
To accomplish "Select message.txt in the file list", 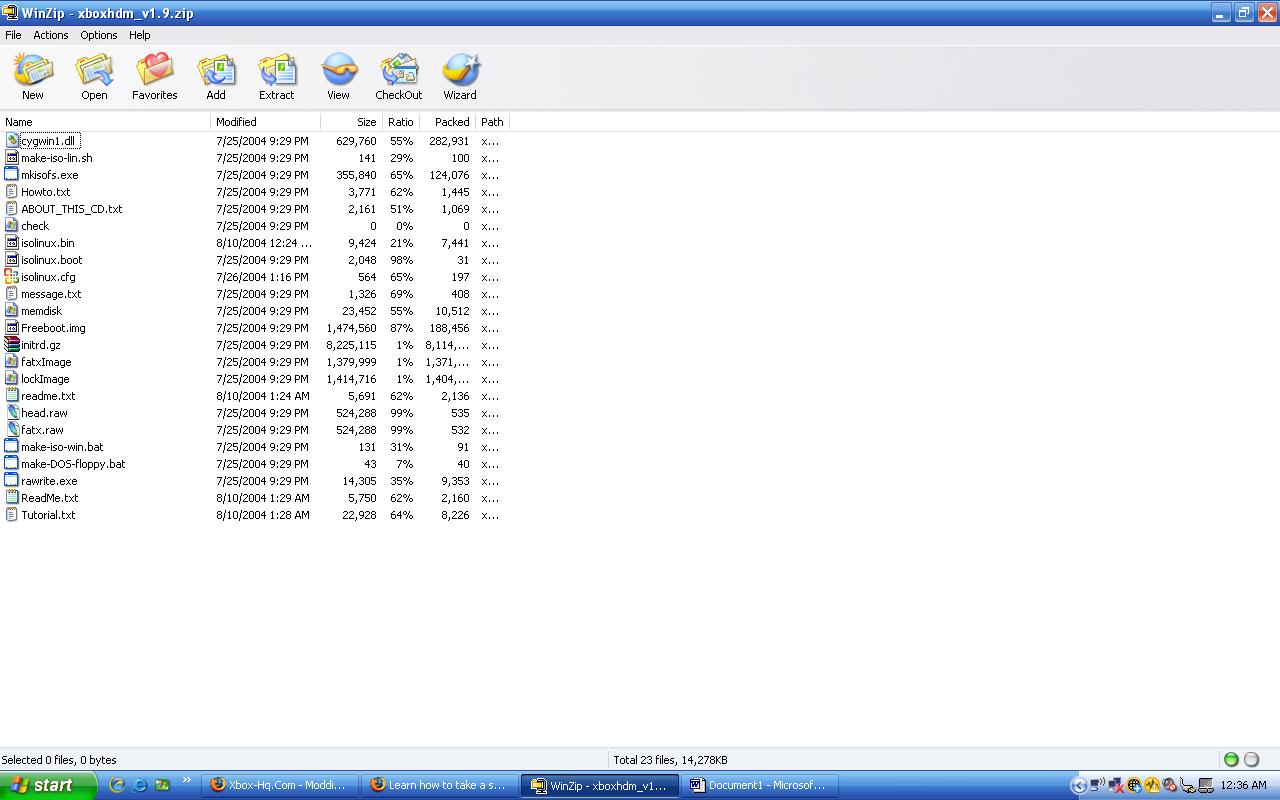I will 51,294.
